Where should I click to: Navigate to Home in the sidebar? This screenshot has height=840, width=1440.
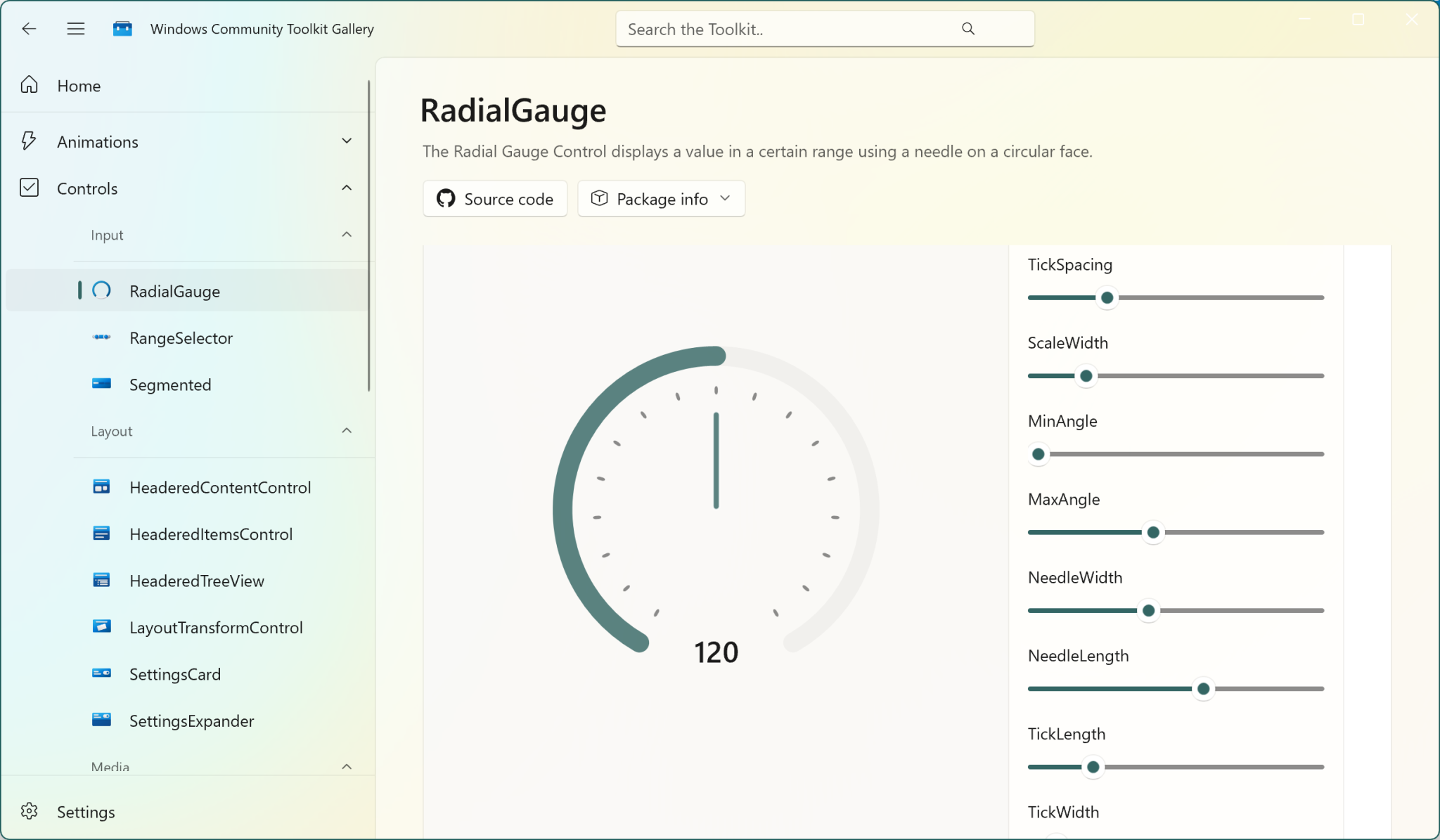click(x=78, y=85)
